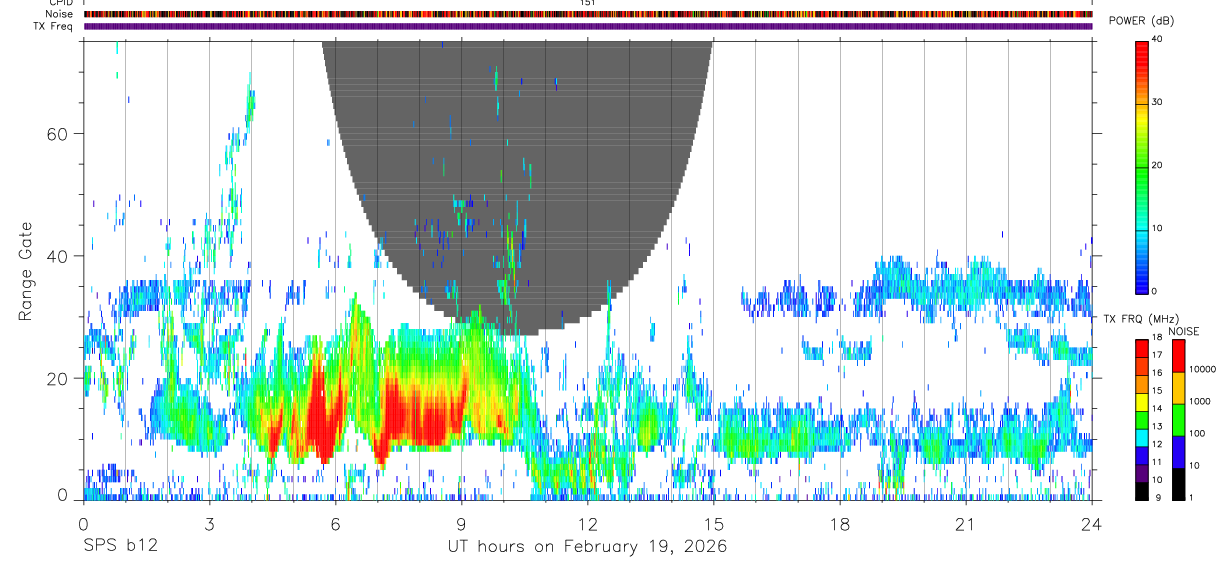Click the NOISE legend title
The image size is (1228, 567).
click(x=1183, y=331)
